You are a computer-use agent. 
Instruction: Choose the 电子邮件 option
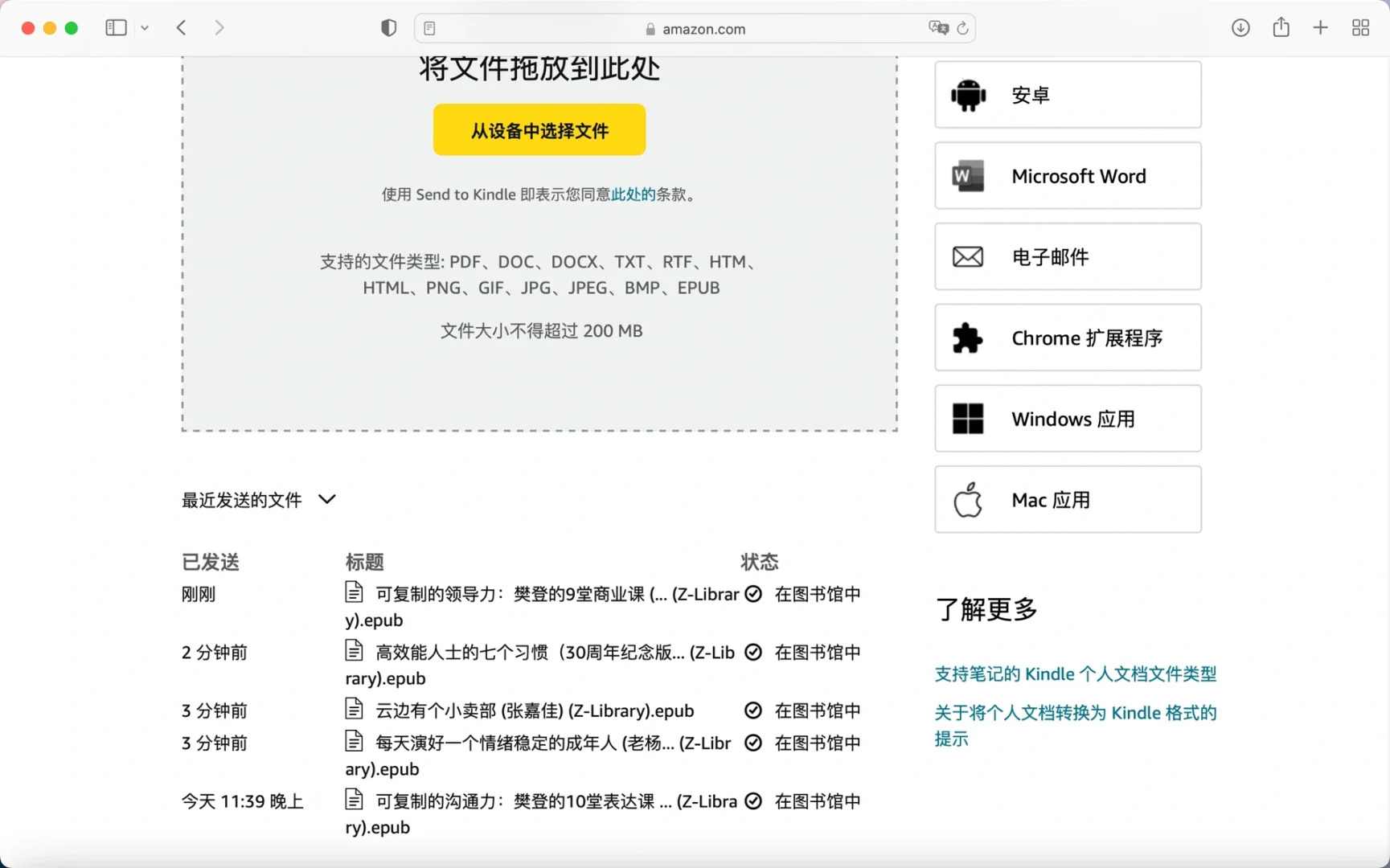[x=1068, y=257]
